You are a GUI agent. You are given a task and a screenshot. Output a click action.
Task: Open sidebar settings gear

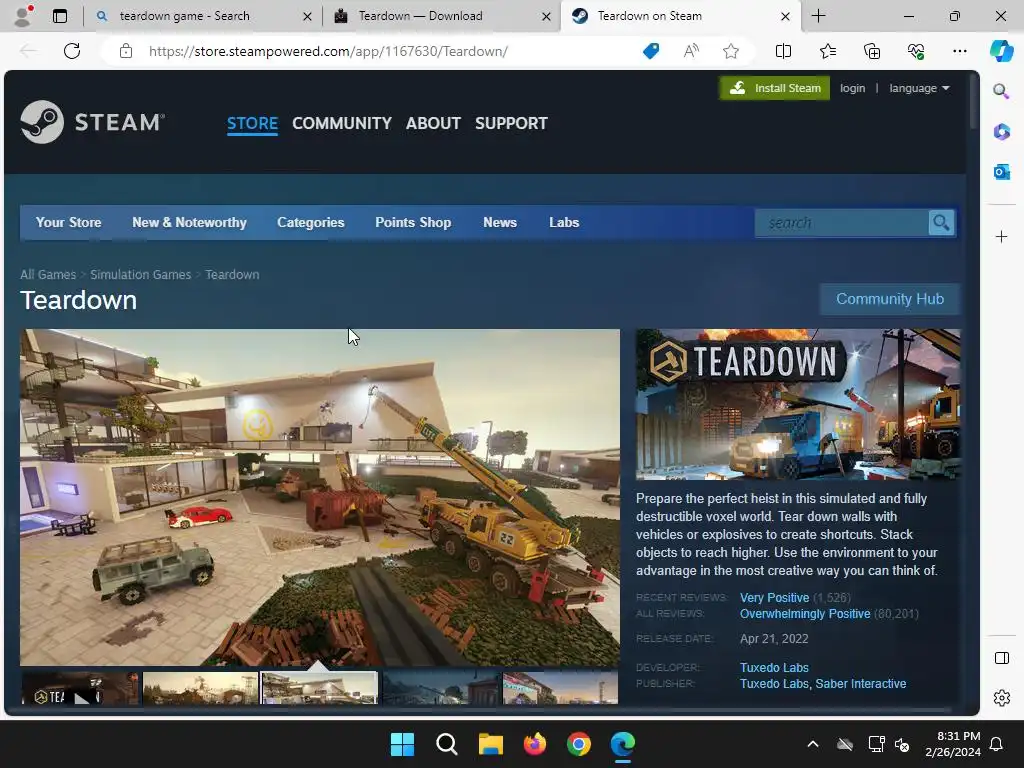1001,698
